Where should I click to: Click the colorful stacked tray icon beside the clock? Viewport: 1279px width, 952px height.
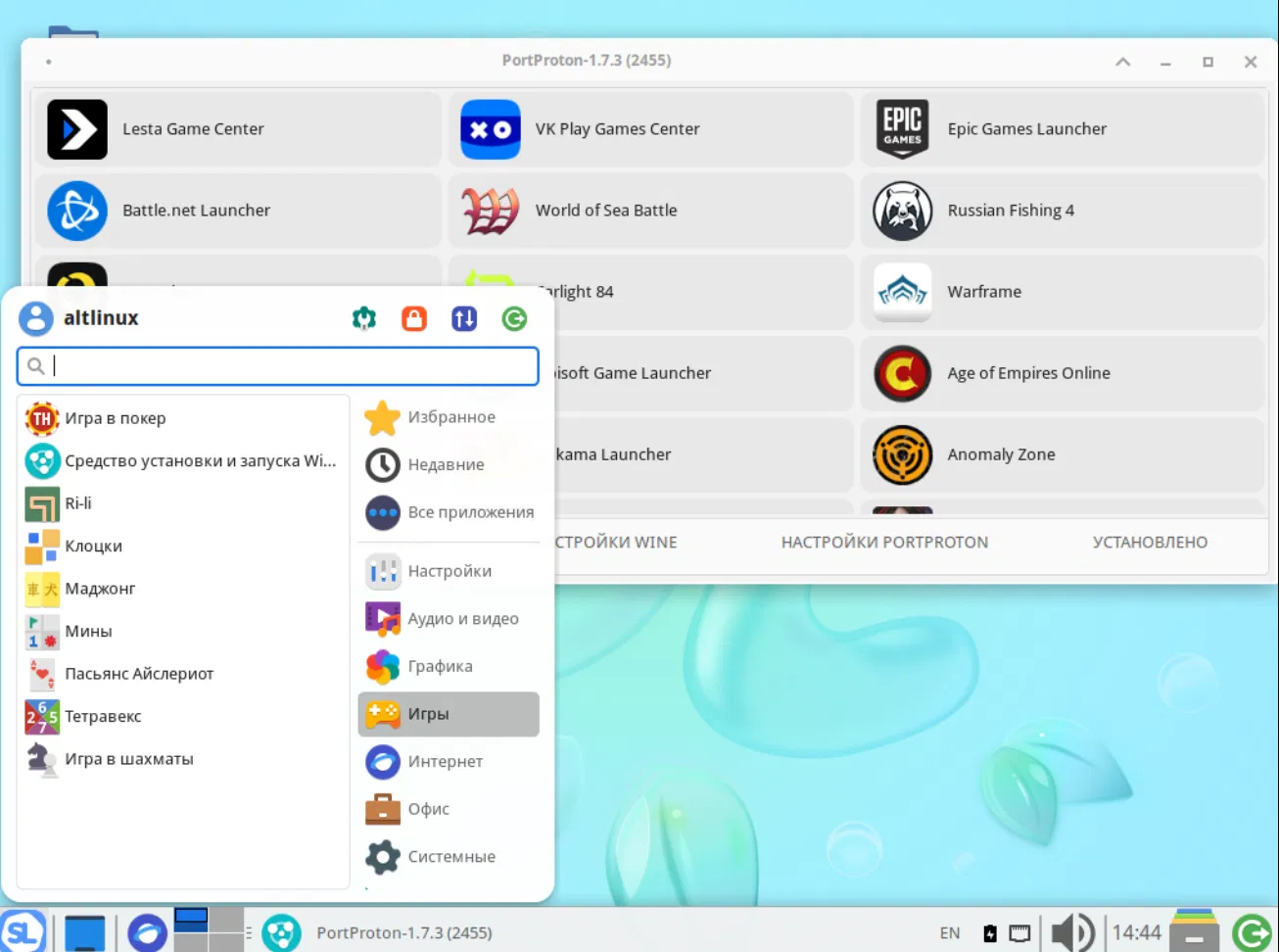coord(1194,930)
